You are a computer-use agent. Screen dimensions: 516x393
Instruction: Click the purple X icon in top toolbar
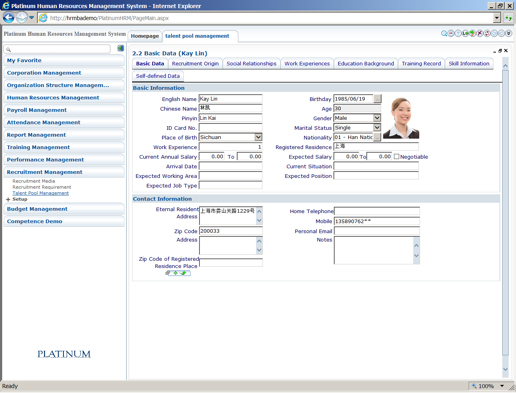tap(480, 33)
